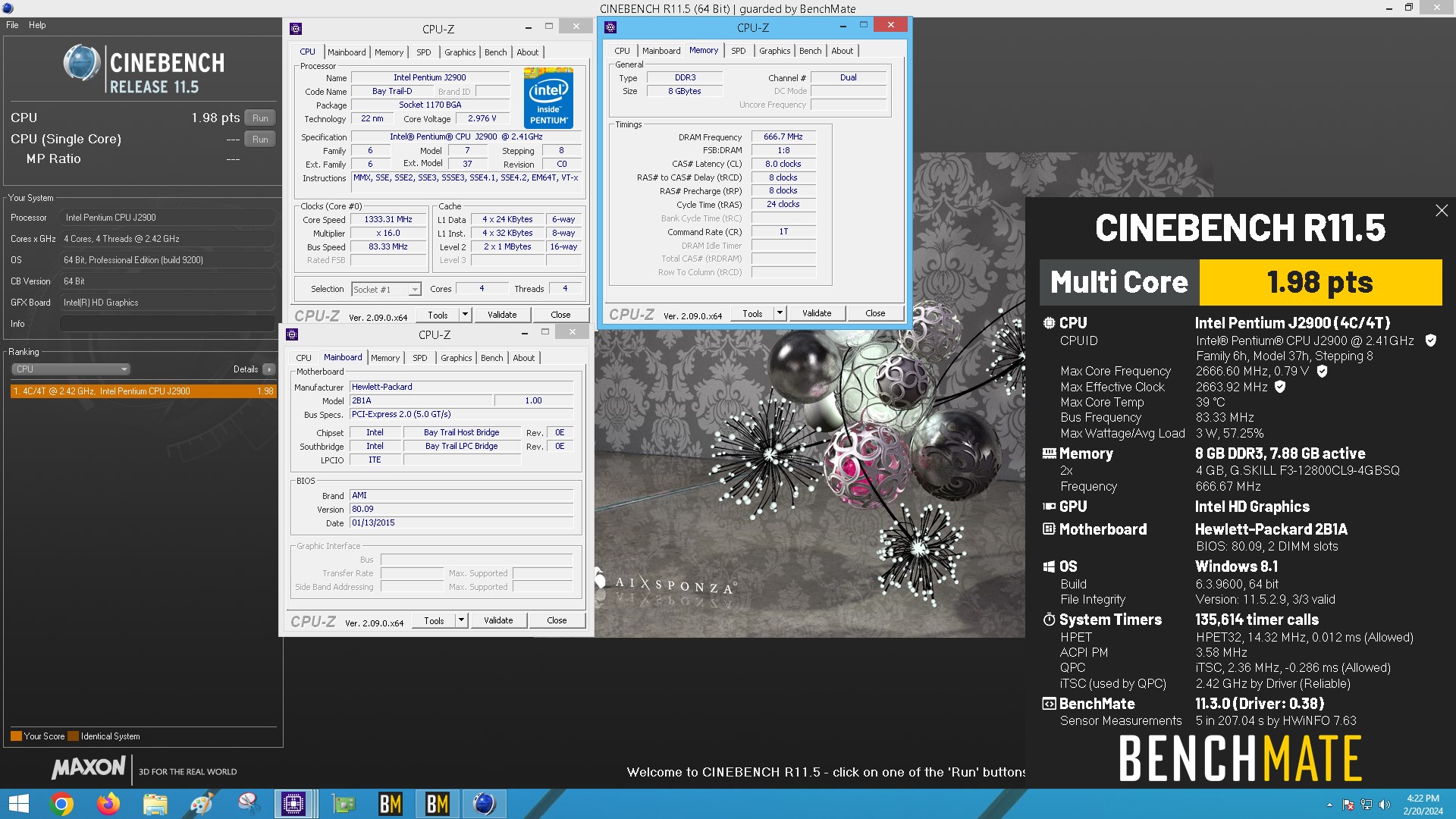Open File Explorer from taskbar
Image resolution: width=1456 pixels, height=819 pixels.
(x=155, y=804)
